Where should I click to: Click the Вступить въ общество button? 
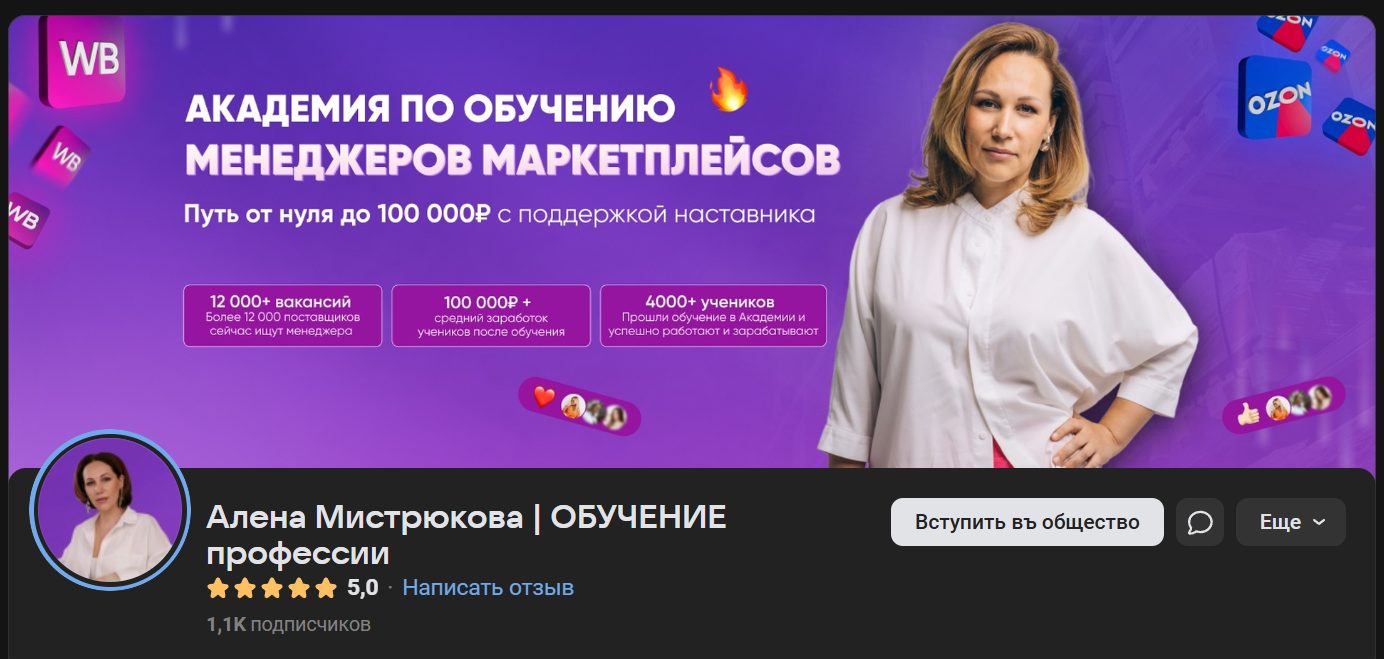[1027, 522]
